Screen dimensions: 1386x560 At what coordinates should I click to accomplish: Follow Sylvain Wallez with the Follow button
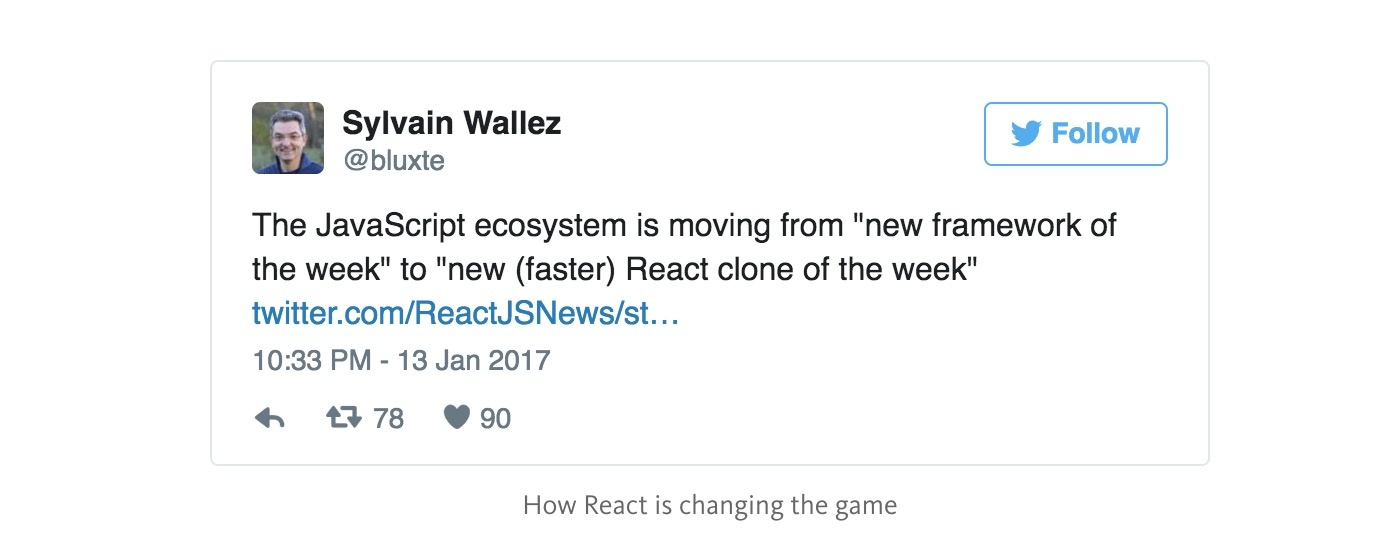point(1076,134)
